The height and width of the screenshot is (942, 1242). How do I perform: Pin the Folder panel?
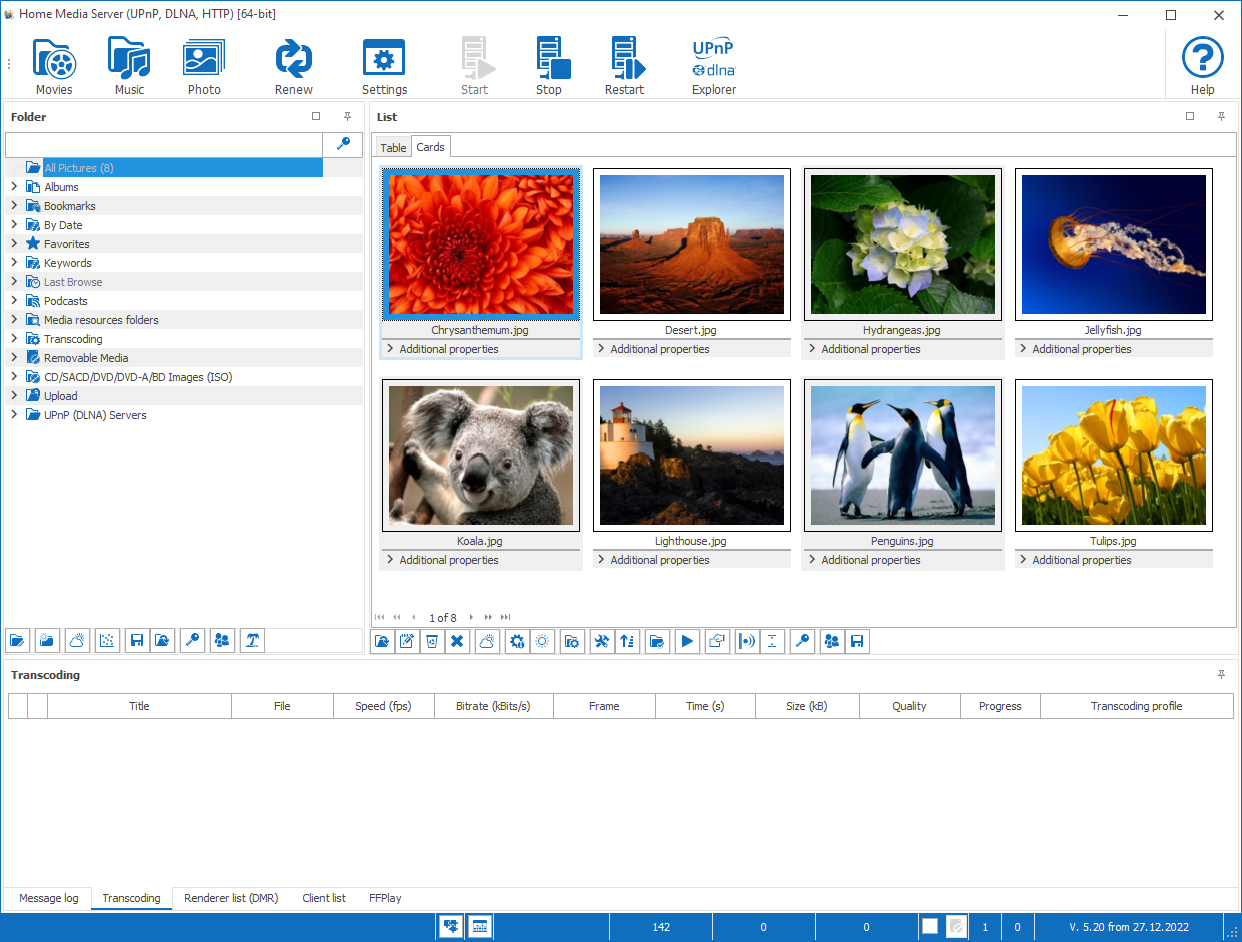[x=347, y=117]
